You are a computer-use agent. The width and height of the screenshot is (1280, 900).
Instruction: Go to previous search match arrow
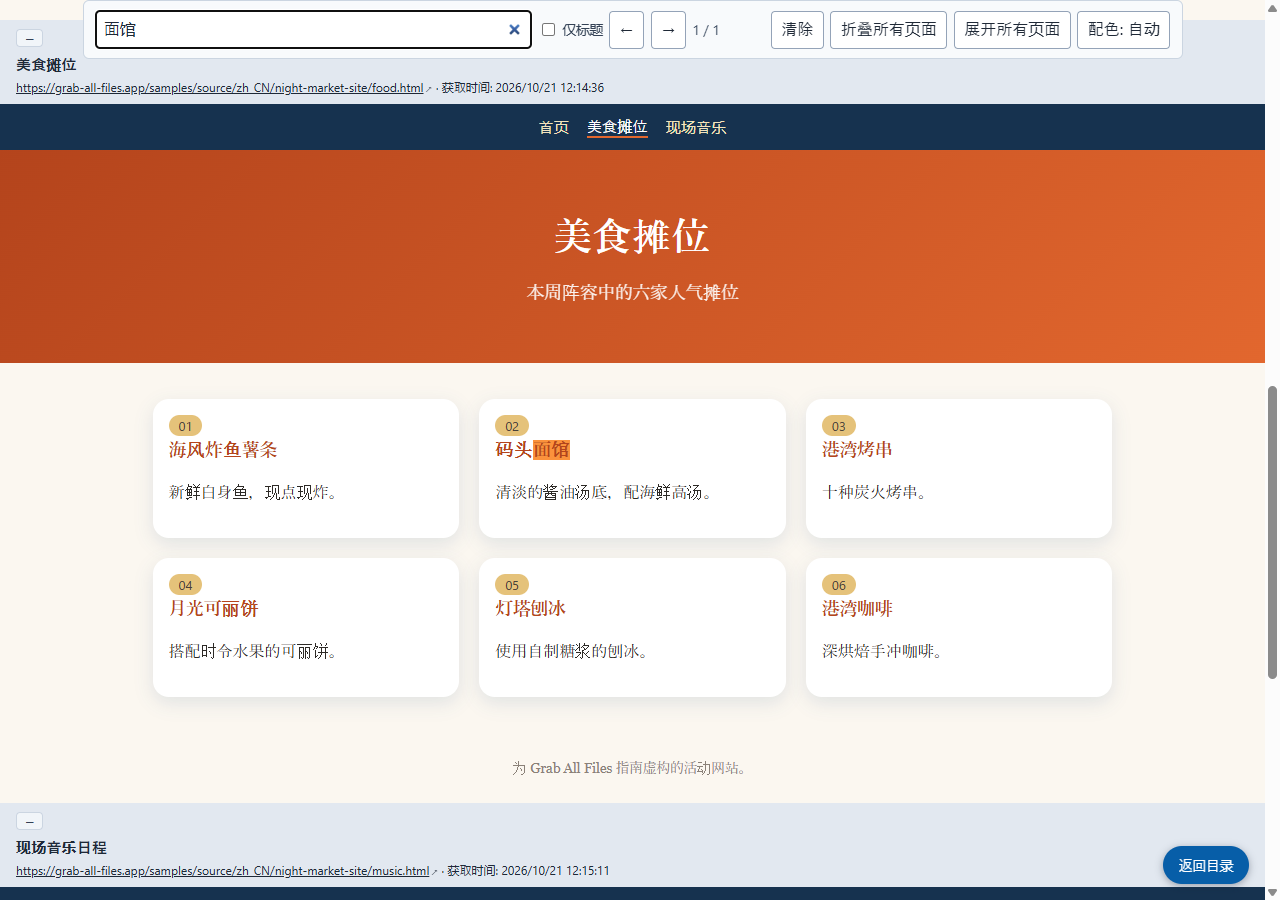(x=626, y=30)
